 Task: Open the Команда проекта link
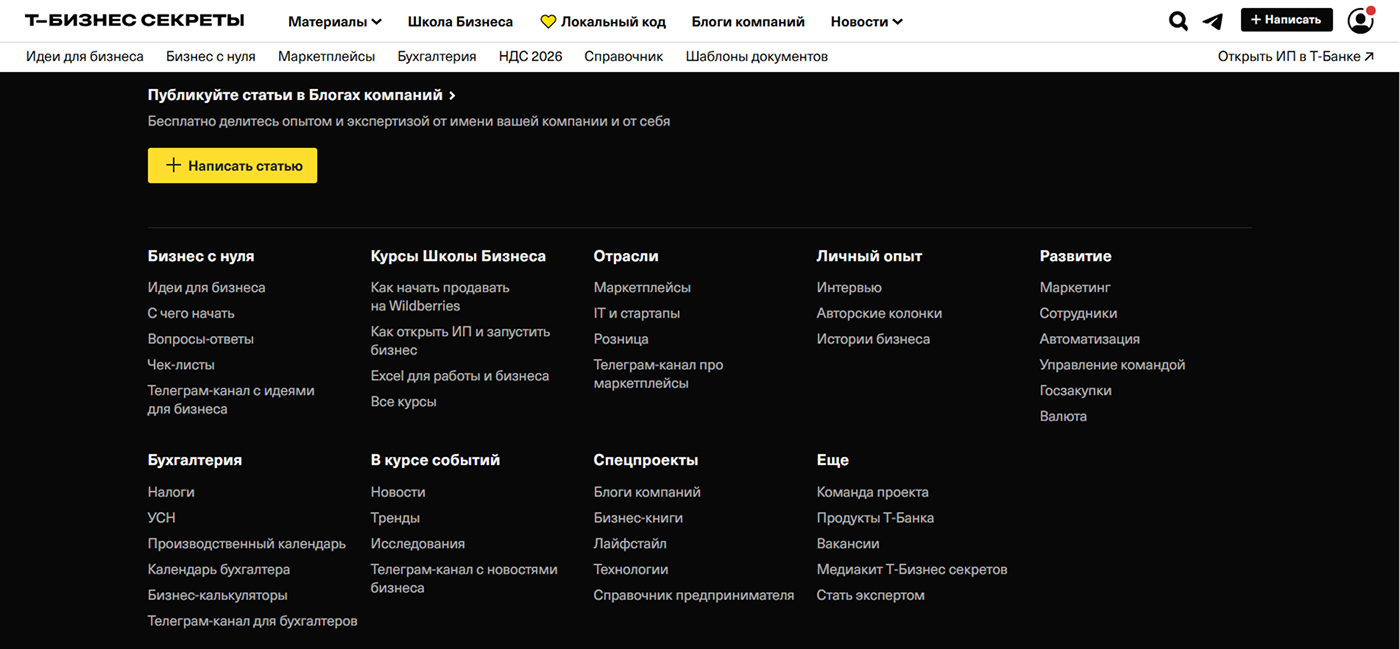(873, 492)
